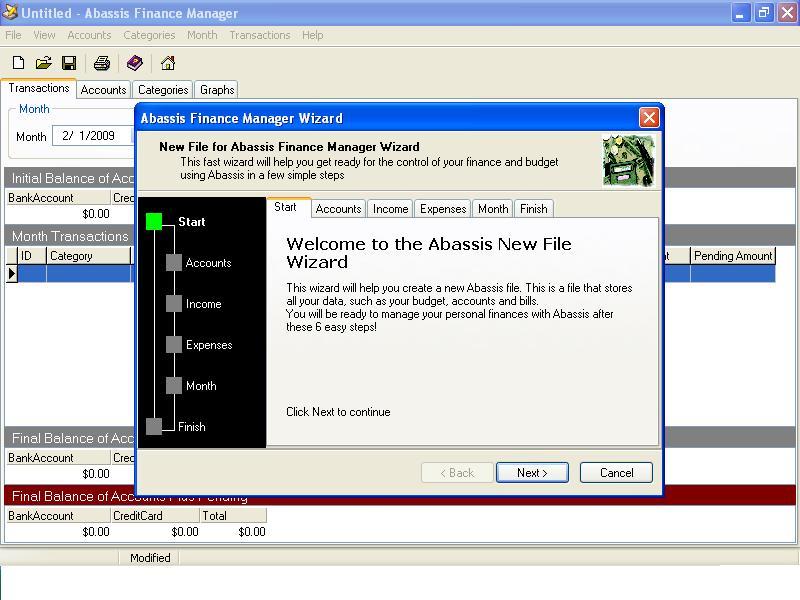The height and width of the screenshot is (600, 800).
Task: Click the printer icon in toolbar
Action: (x=101, y=63)
